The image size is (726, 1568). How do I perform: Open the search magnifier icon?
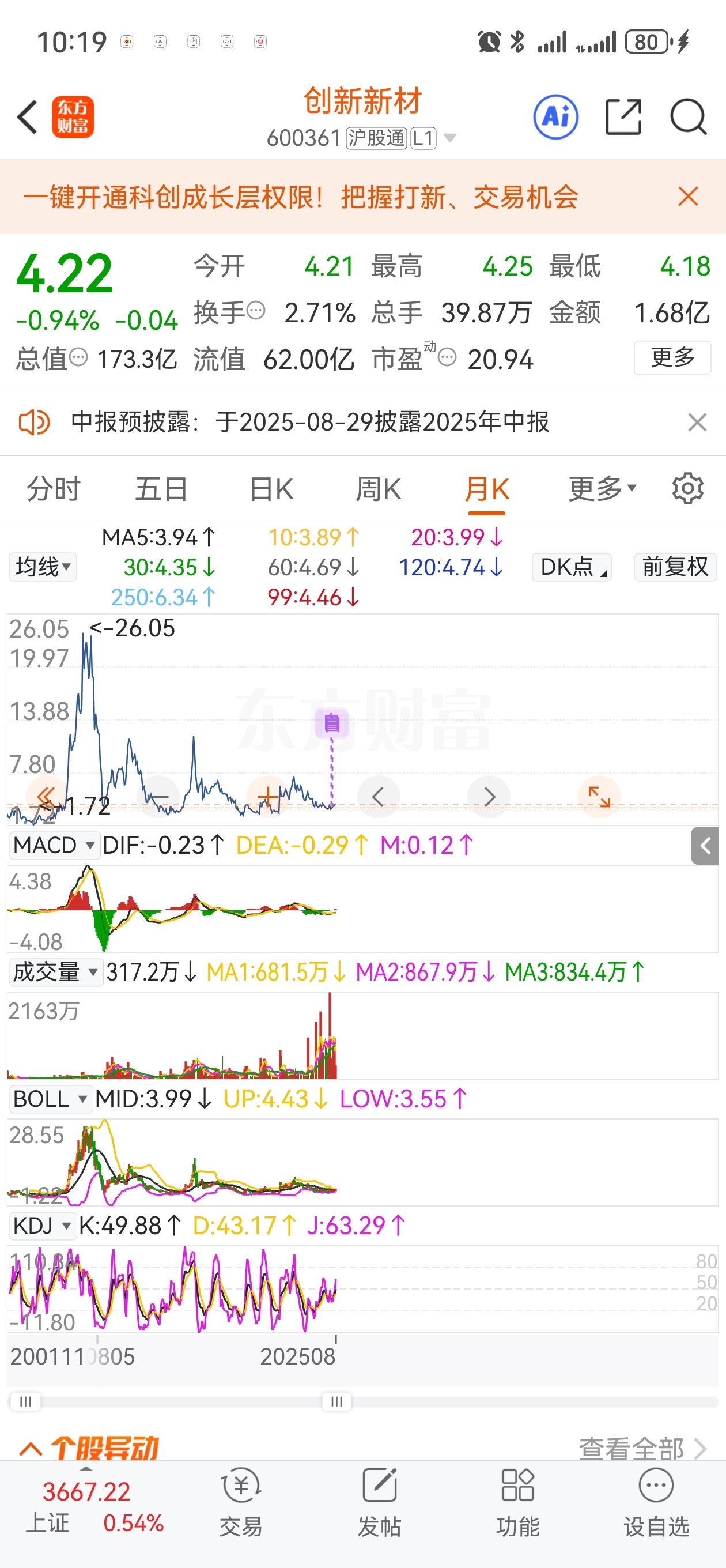pos(689,116)
